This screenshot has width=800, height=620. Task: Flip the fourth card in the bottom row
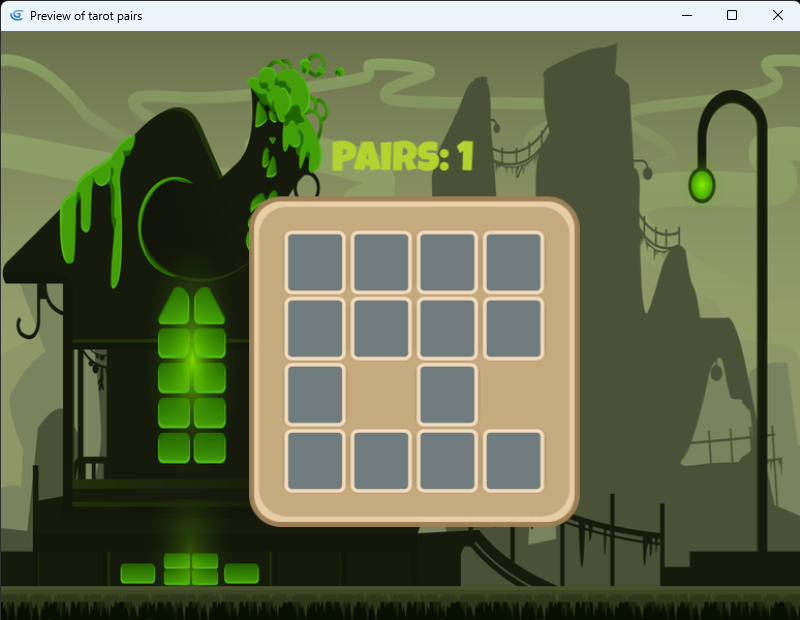click(x=514, y=461)
